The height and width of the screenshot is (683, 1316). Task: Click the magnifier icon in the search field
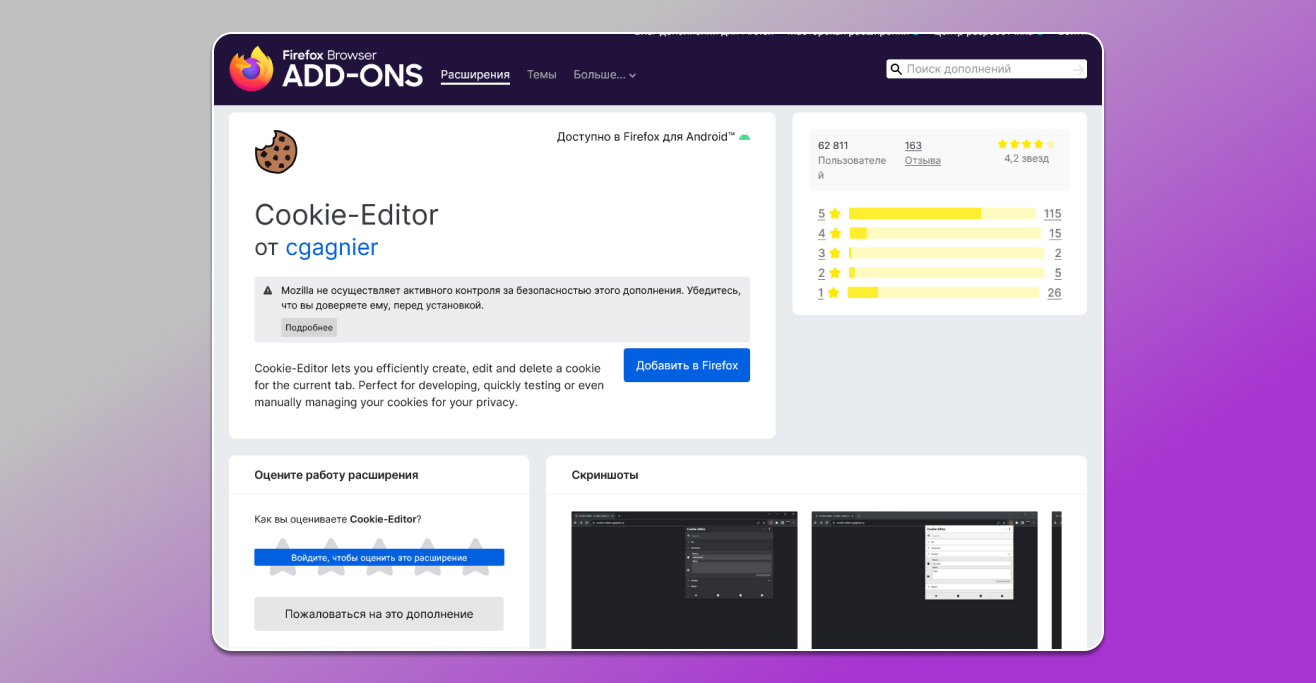896,68
